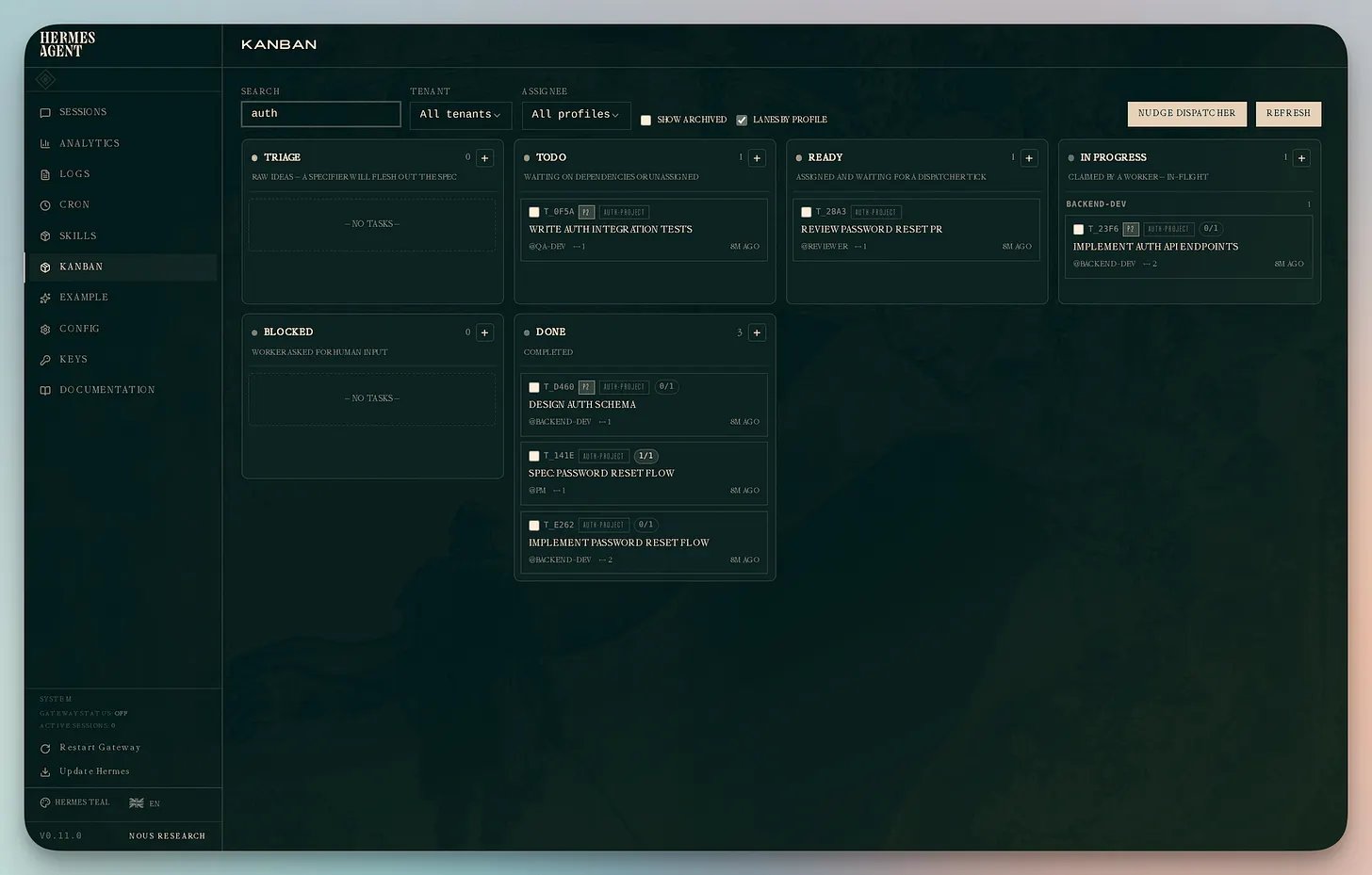Click the Config gear icon
The width and height of the screenshot is (1372, 875).
[x=45, y=330]
